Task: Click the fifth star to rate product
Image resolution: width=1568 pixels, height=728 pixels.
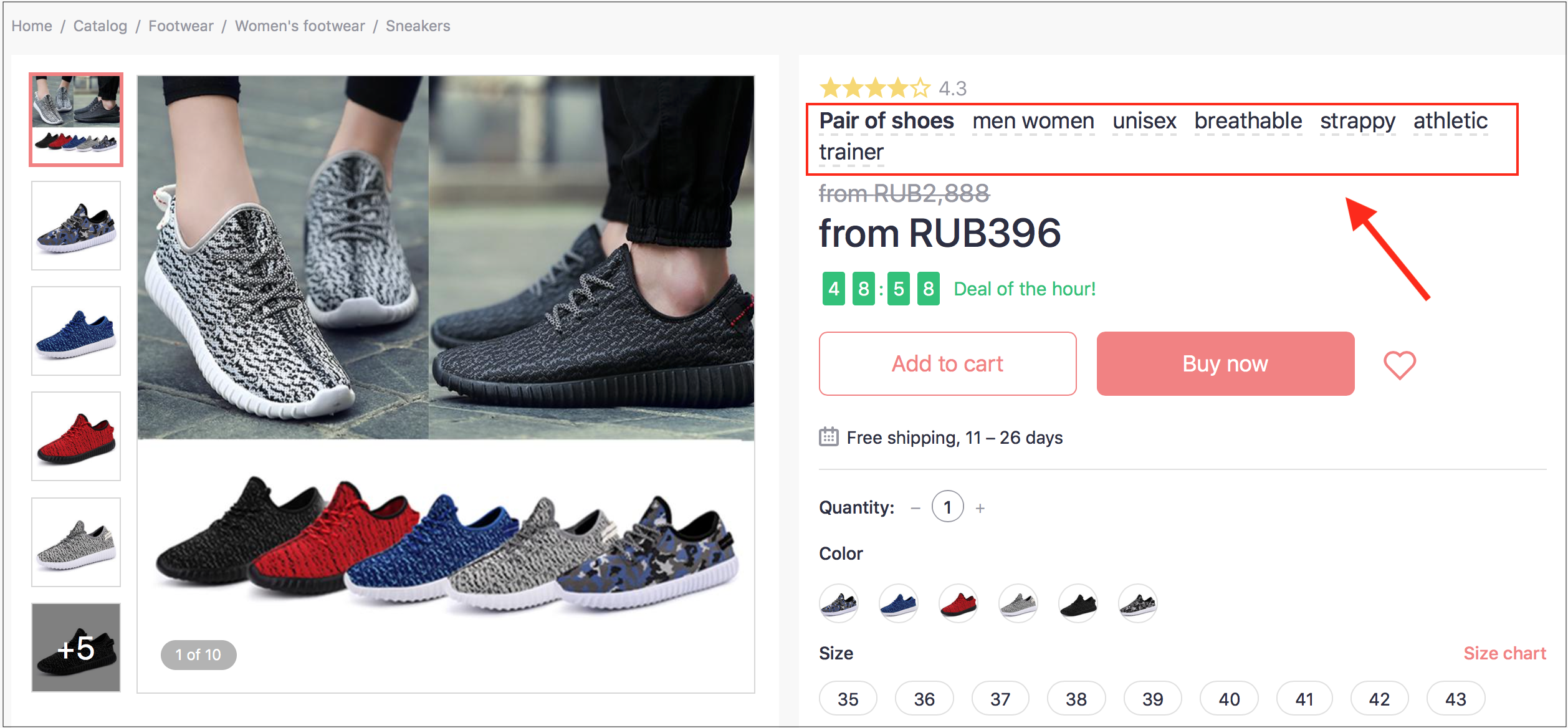Action: coord(921,88)
